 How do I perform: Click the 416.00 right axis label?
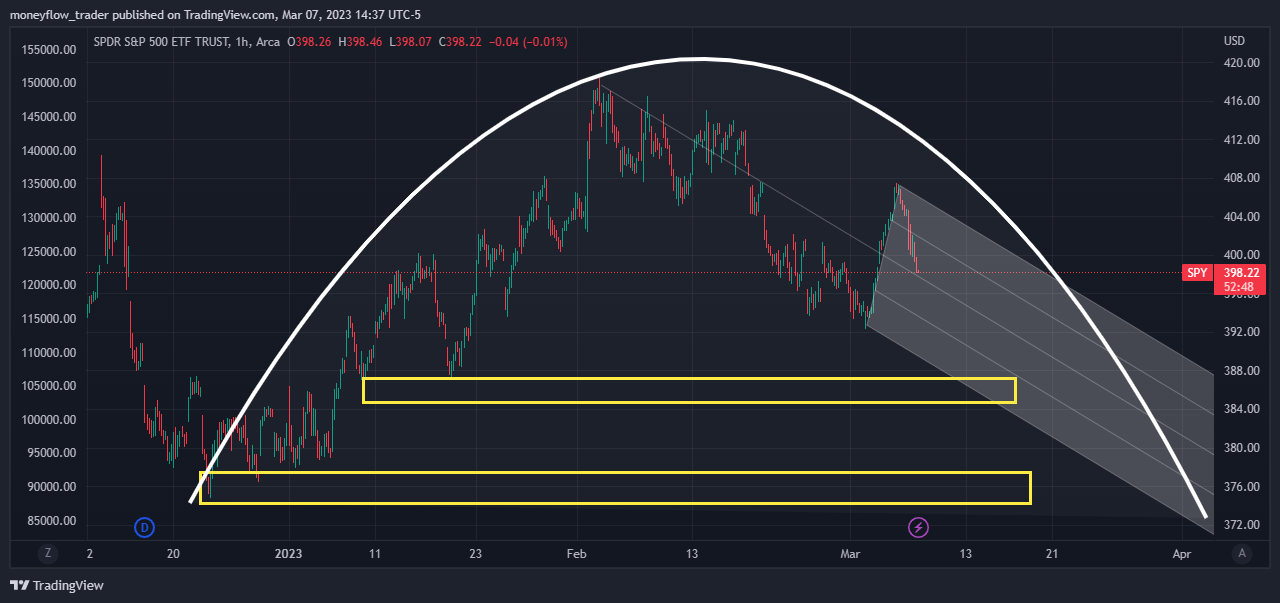(1240, 101)
